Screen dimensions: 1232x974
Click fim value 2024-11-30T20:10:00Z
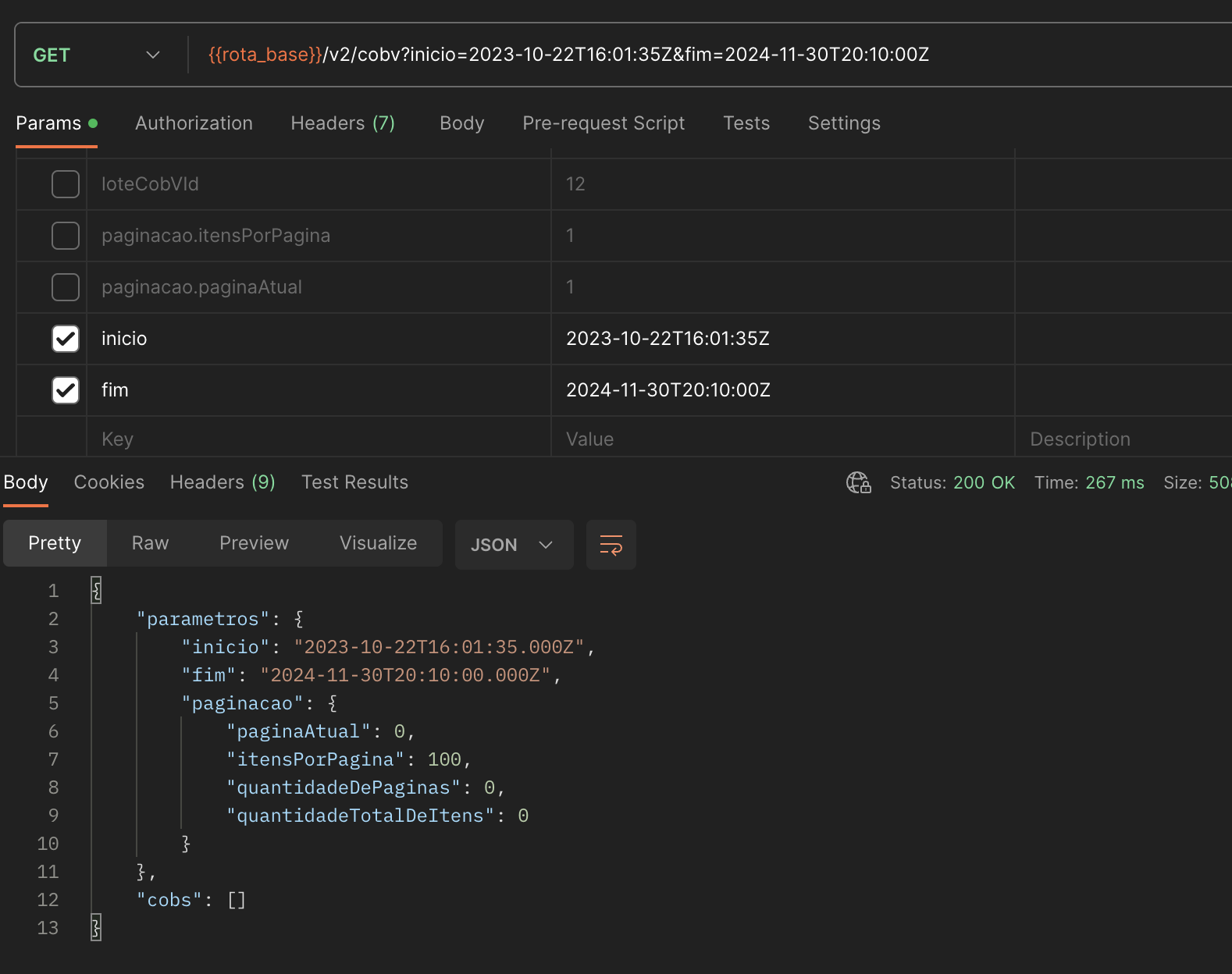coord(782,390)
